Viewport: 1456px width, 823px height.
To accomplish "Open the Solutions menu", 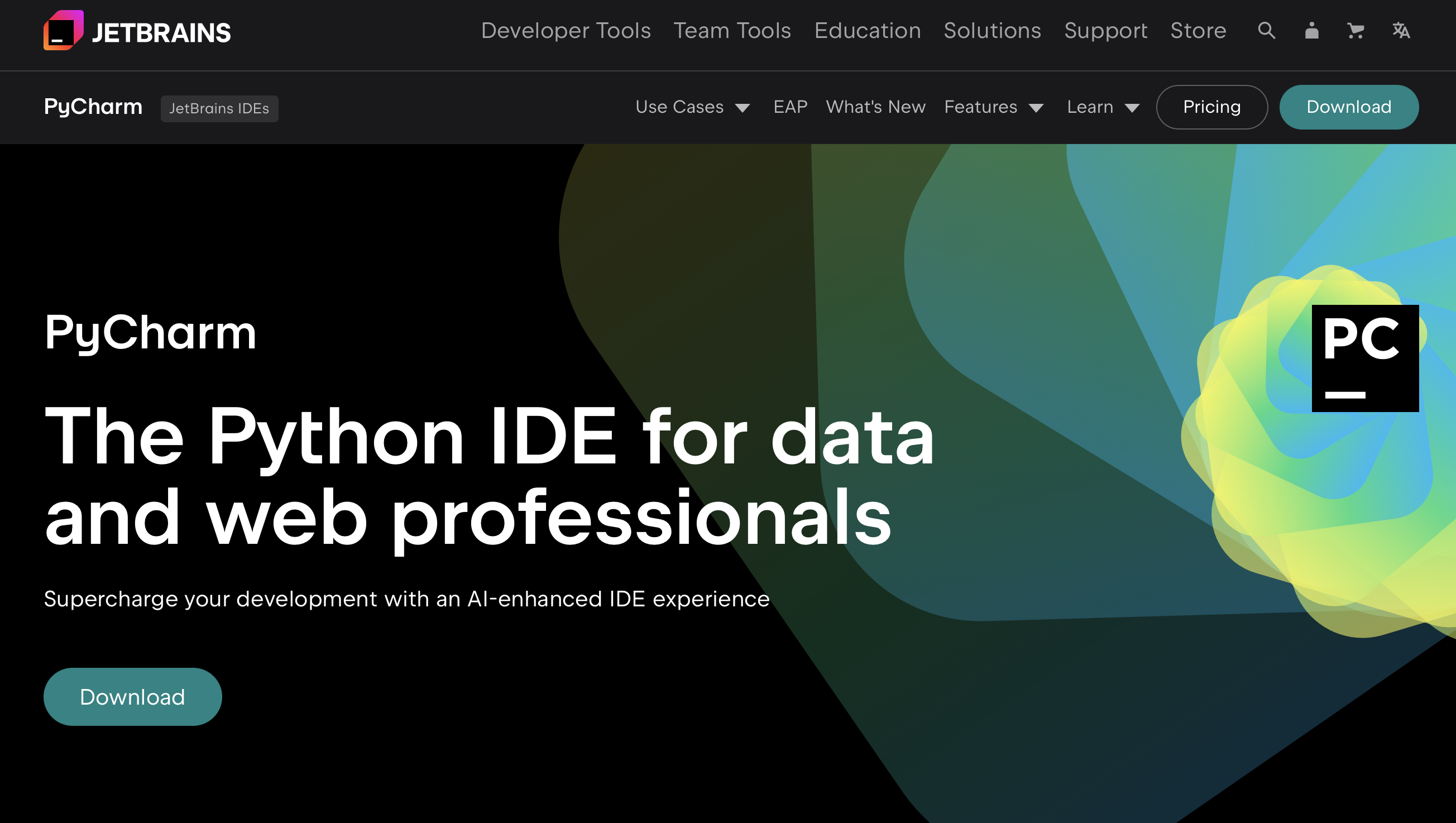I will point(992,31).
